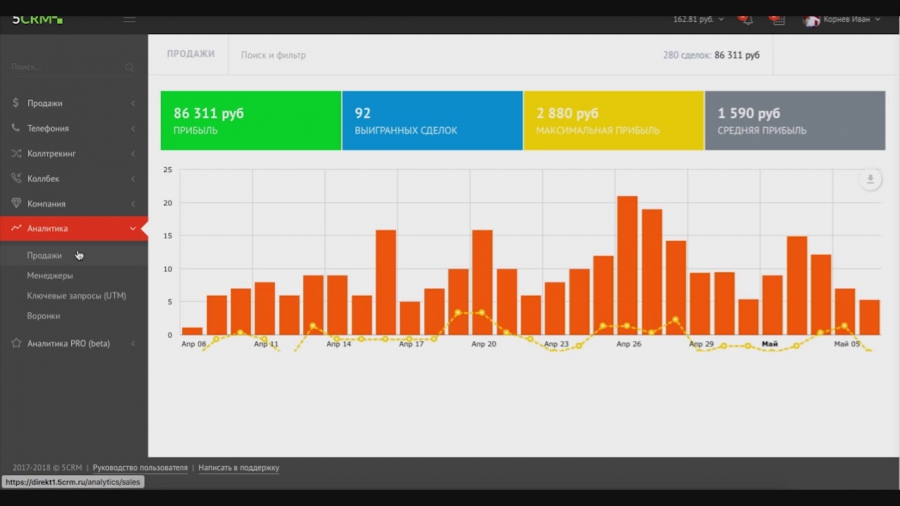The image size is (900, 506).
Task: Click the 2017-2018 © 5CRM footer text
Action: point(47,468)
